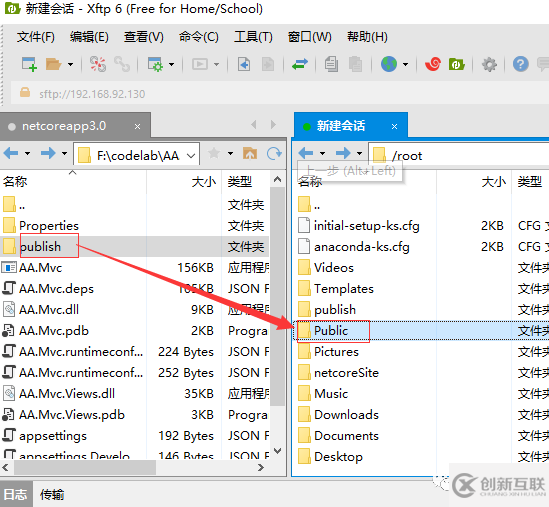Click the local pane horizontal scrollbar thumb
549x507 pixels.
pyautogui.click(x=85, y=467)
